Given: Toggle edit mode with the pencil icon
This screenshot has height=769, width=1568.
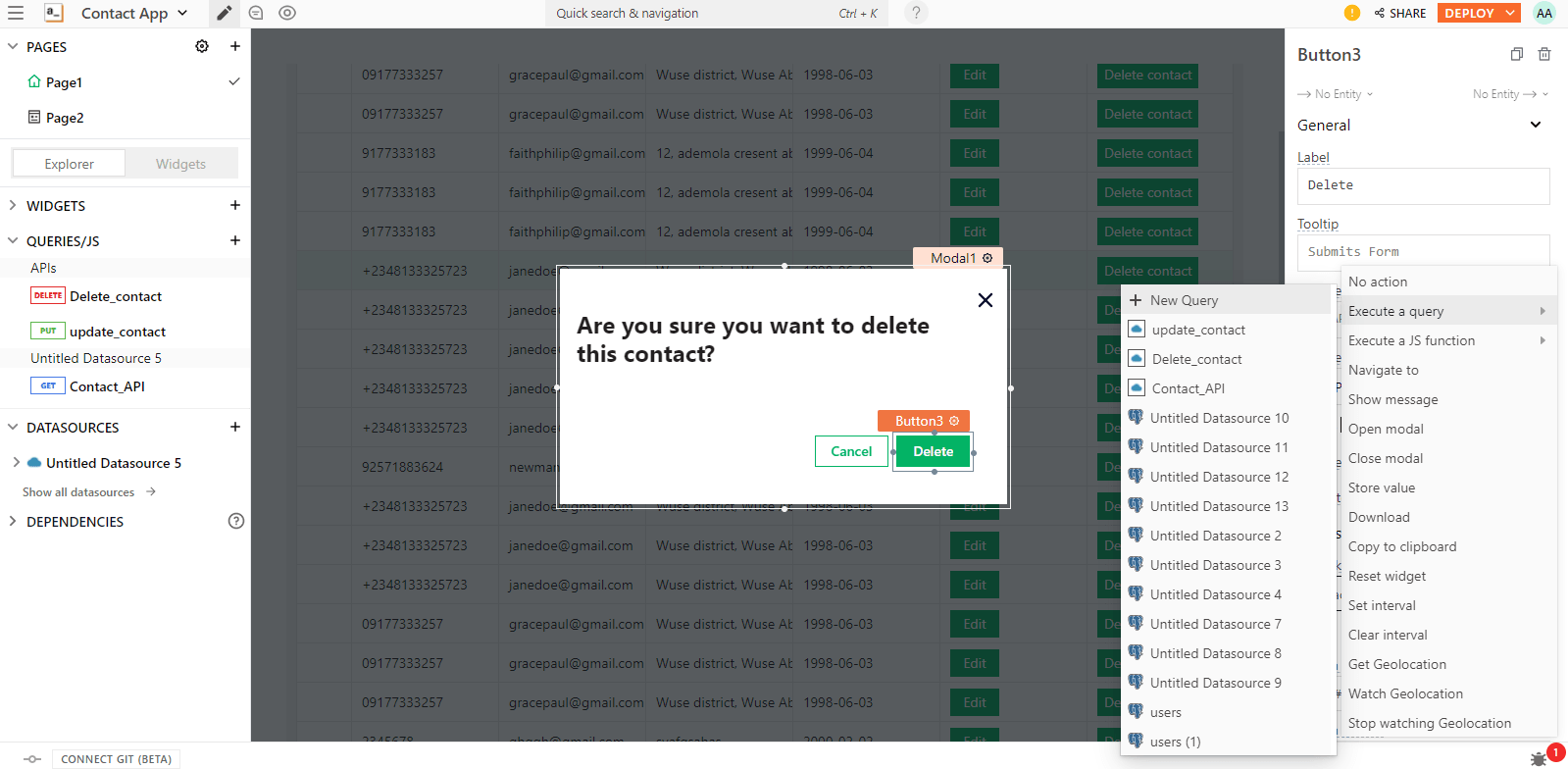Looking at the screenshot, I should click(225, 13).
